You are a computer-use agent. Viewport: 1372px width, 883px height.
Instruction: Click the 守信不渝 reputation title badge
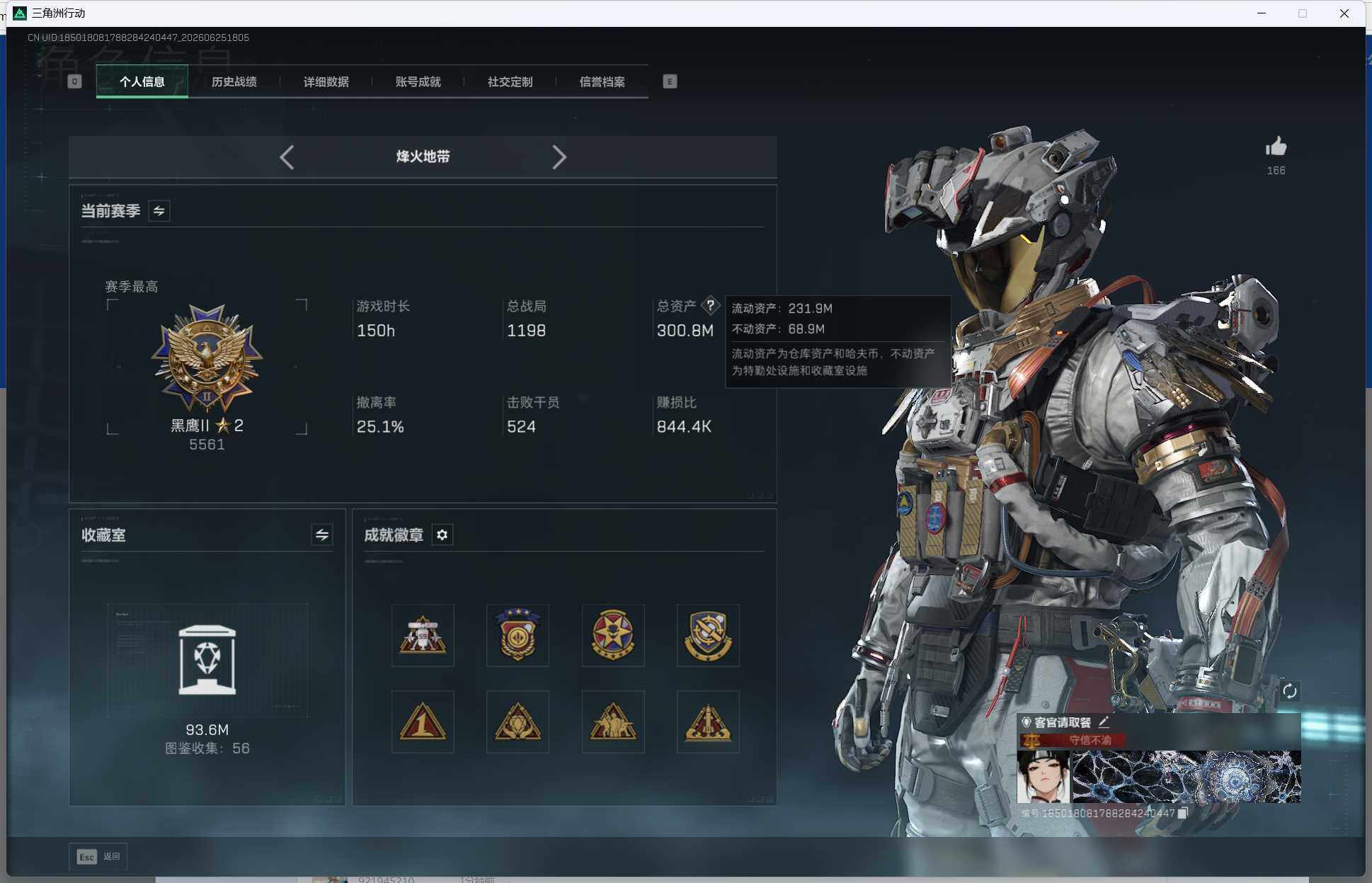1072,741
